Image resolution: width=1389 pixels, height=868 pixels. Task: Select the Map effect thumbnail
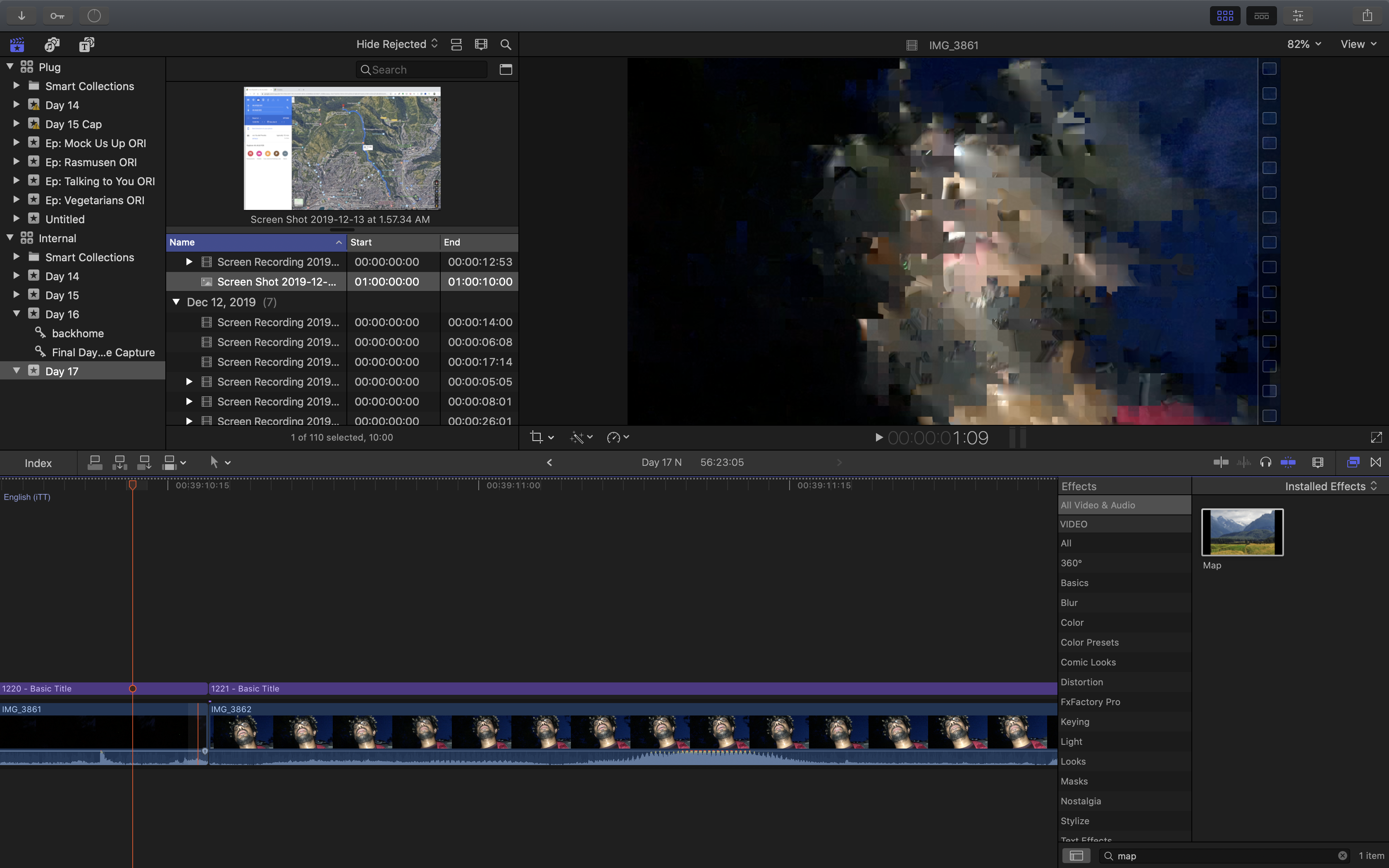coord(1242,532)
